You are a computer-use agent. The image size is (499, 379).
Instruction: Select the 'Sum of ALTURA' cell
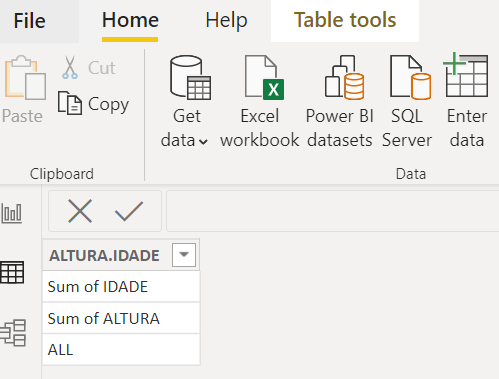[x=121, y=318]
